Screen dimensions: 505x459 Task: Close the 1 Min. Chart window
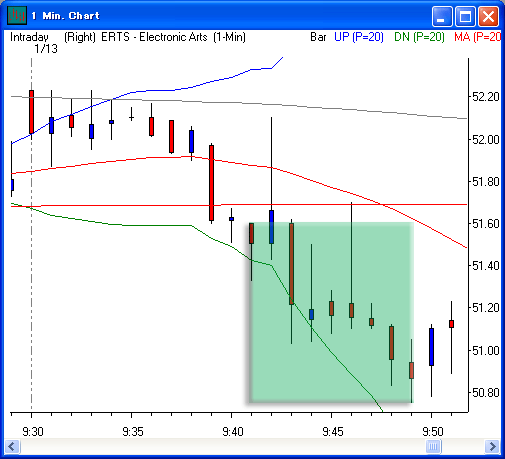click(488, 16)
